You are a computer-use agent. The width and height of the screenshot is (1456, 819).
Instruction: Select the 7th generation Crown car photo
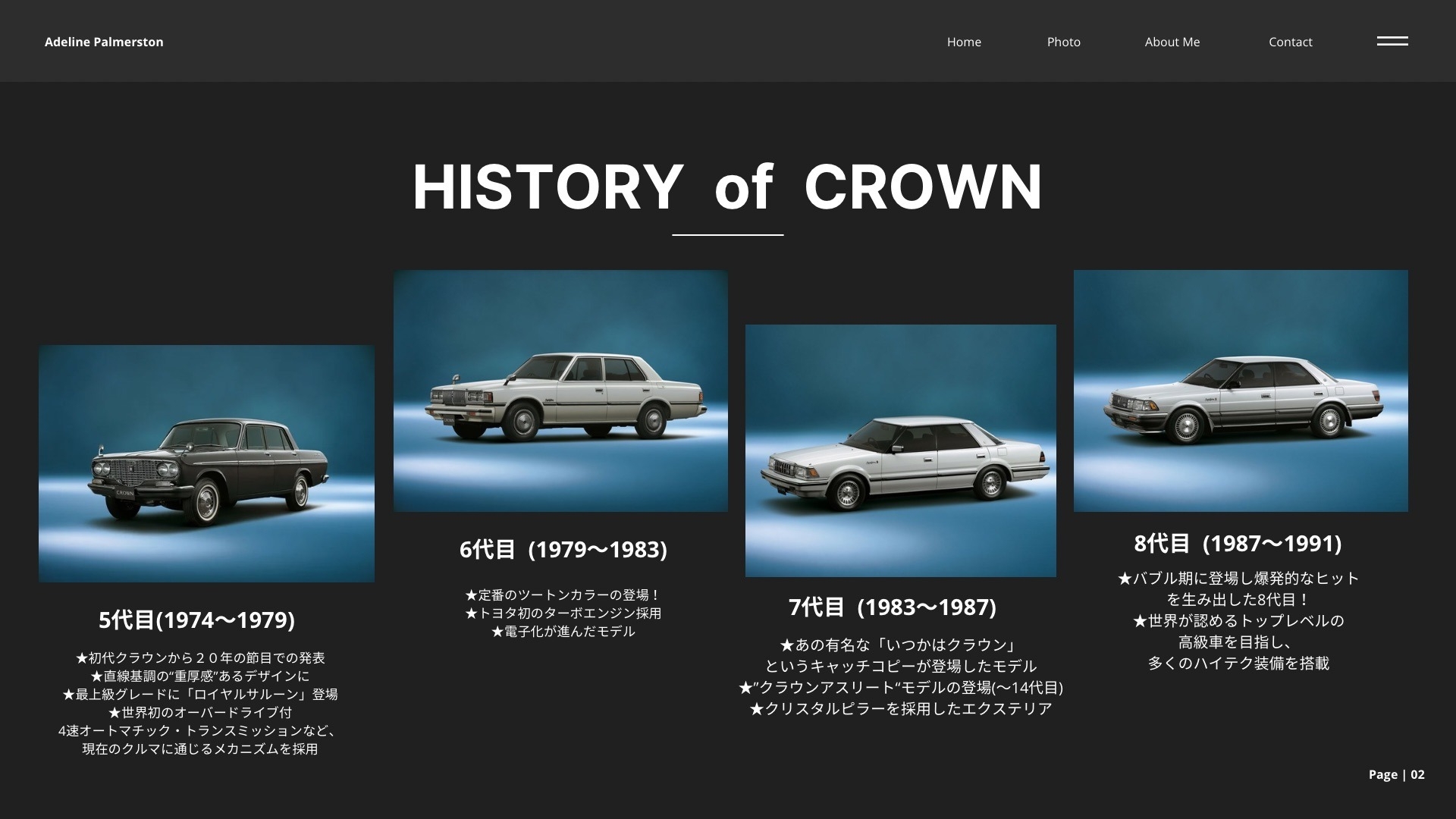click(900, 450)
